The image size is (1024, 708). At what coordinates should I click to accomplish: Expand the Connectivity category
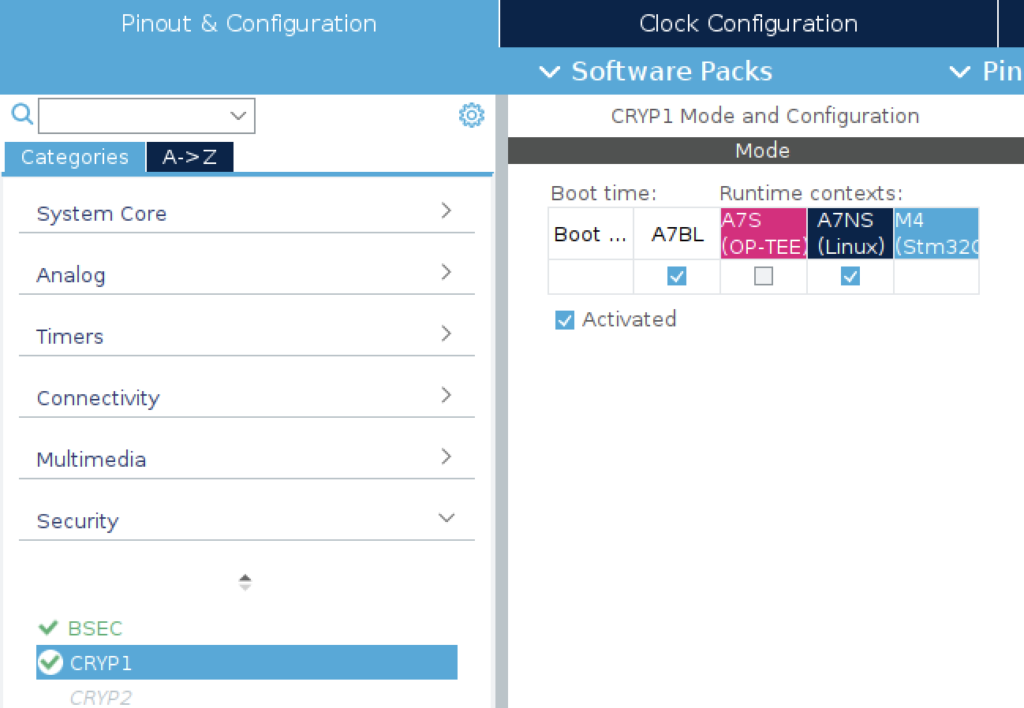[x=247, y=397]
